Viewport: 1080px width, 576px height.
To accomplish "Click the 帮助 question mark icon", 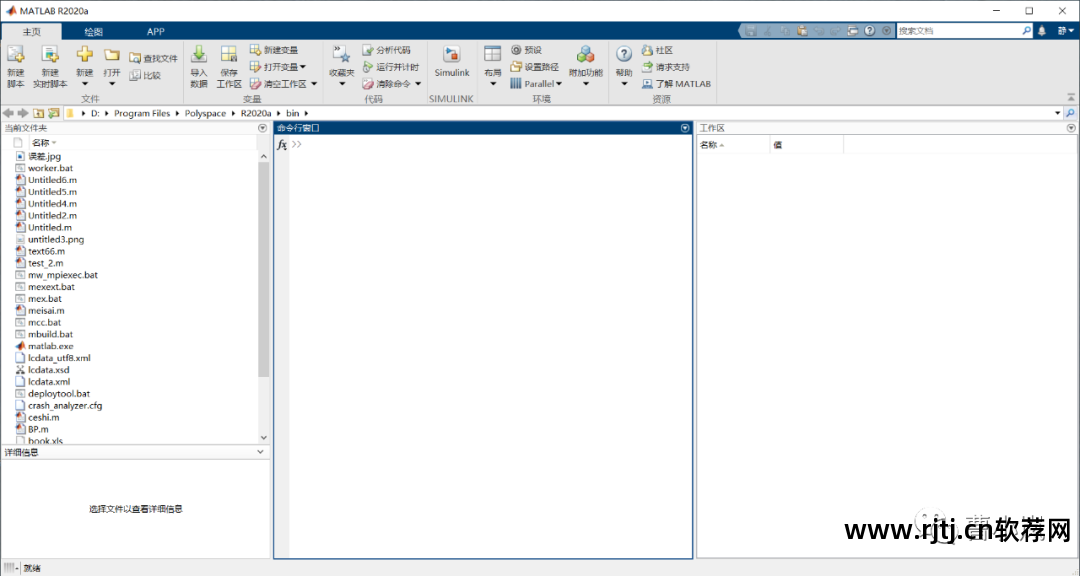I will [624, 55].
